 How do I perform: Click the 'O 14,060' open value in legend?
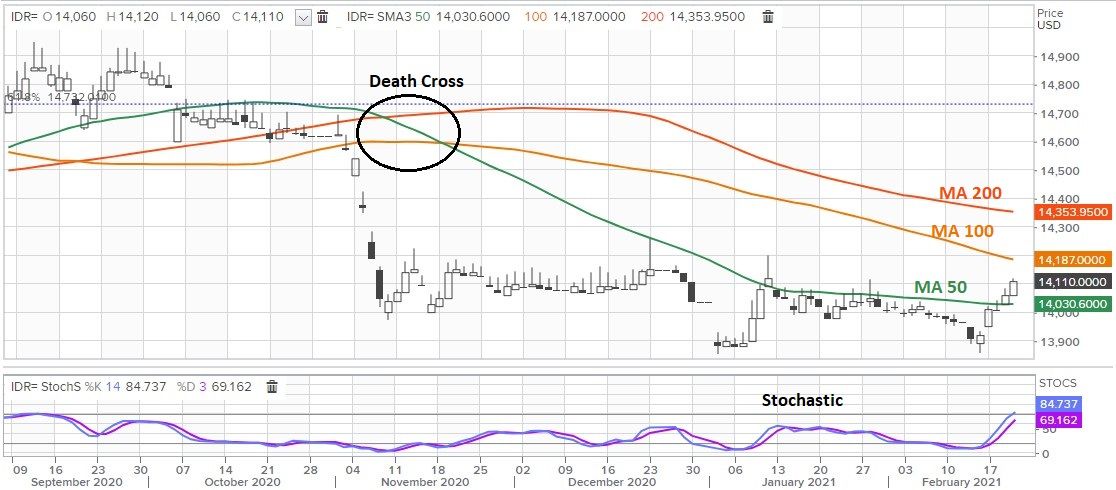pyautogui.click(x=70, y=17)
